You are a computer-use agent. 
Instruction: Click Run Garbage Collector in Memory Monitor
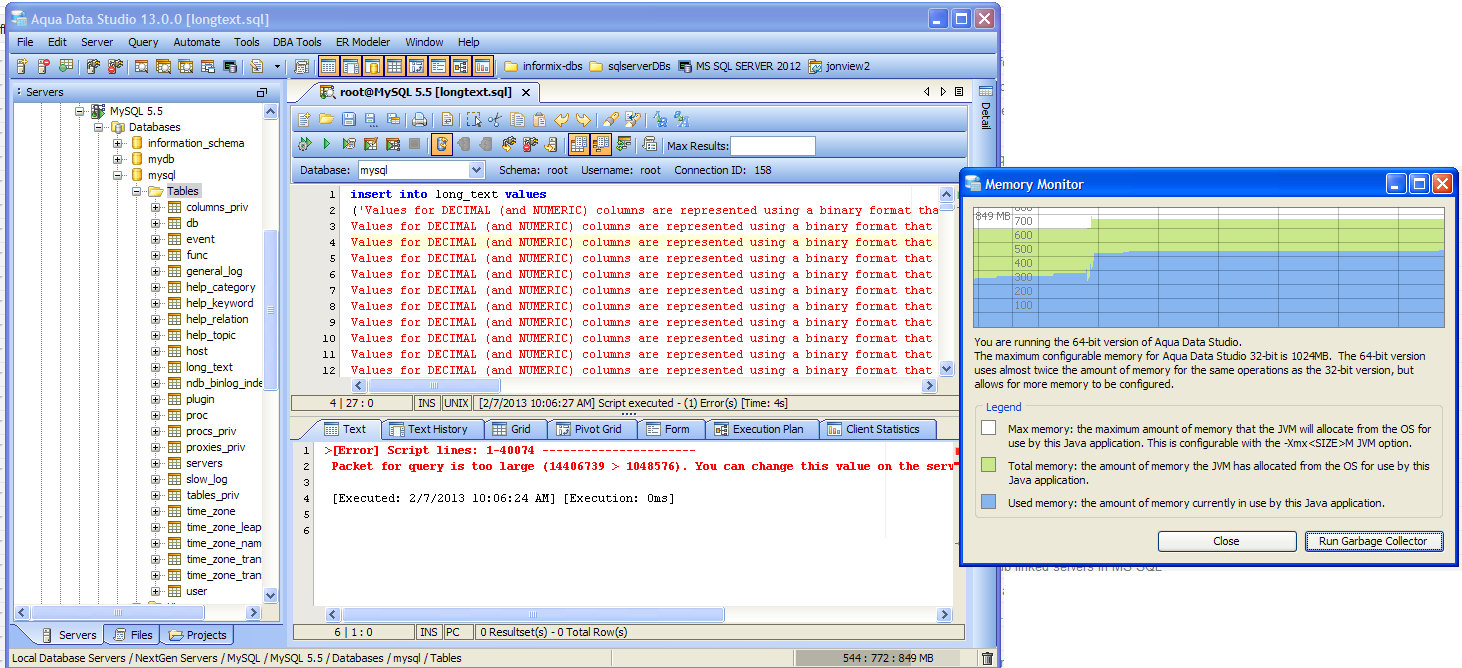1373,541
